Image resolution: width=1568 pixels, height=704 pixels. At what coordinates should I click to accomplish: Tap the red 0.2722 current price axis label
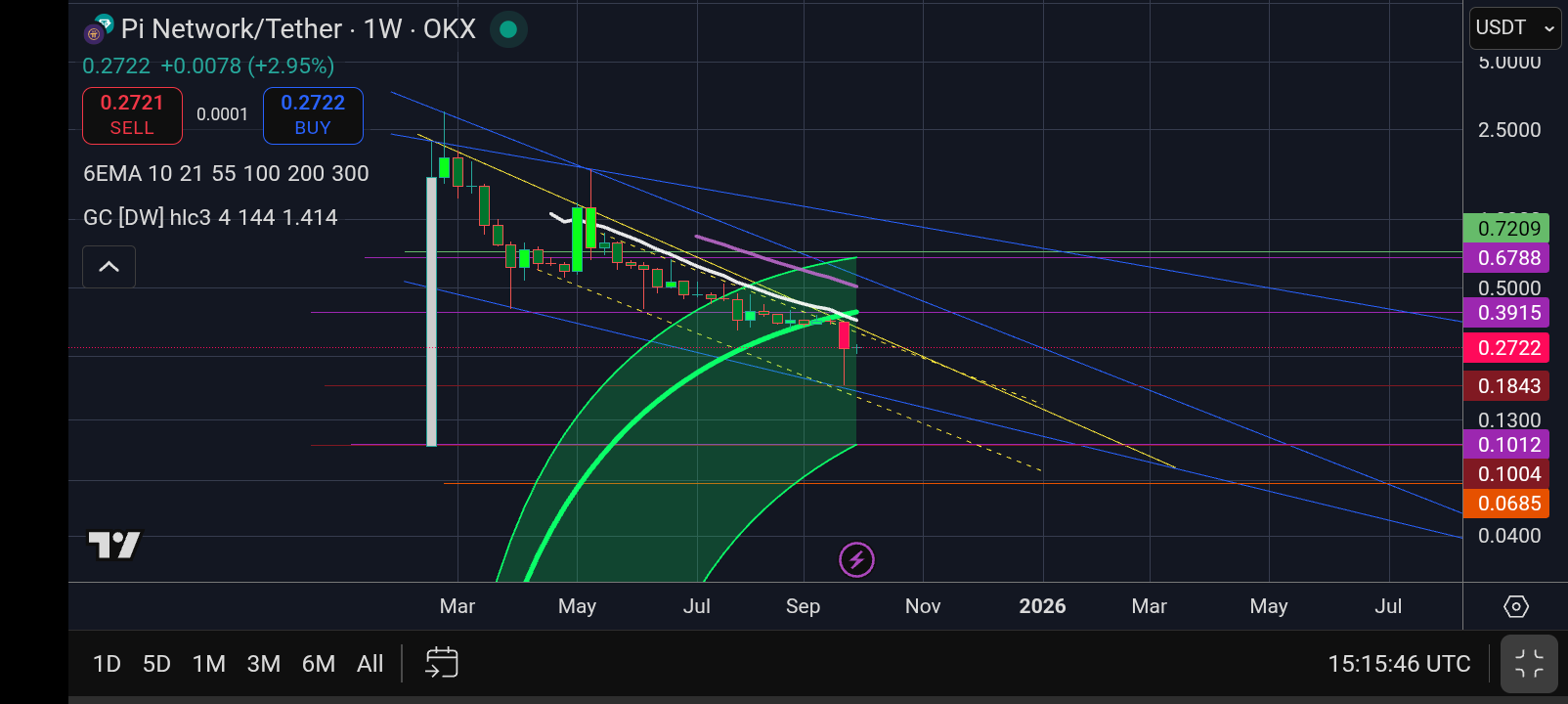pyautogui.click(x=1506, y=348)
